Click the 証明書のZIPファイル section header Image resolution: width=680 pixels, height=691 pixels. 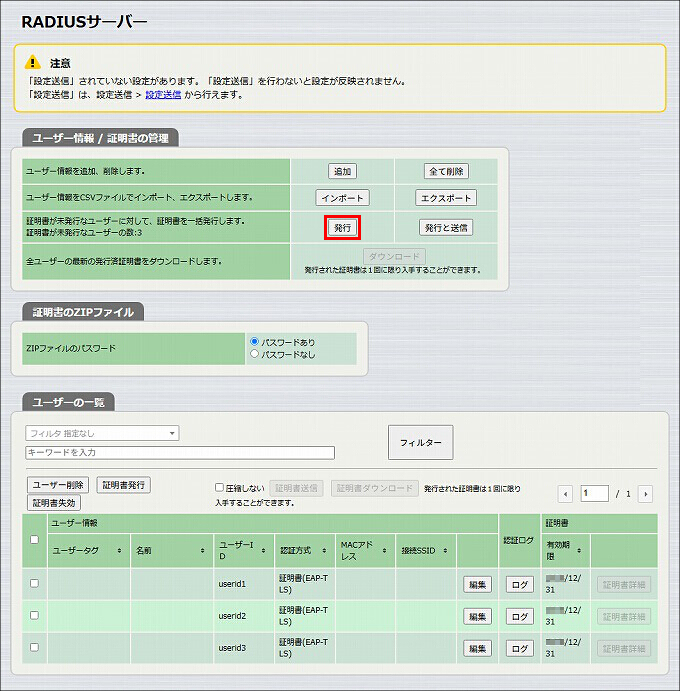pos(83,312)
